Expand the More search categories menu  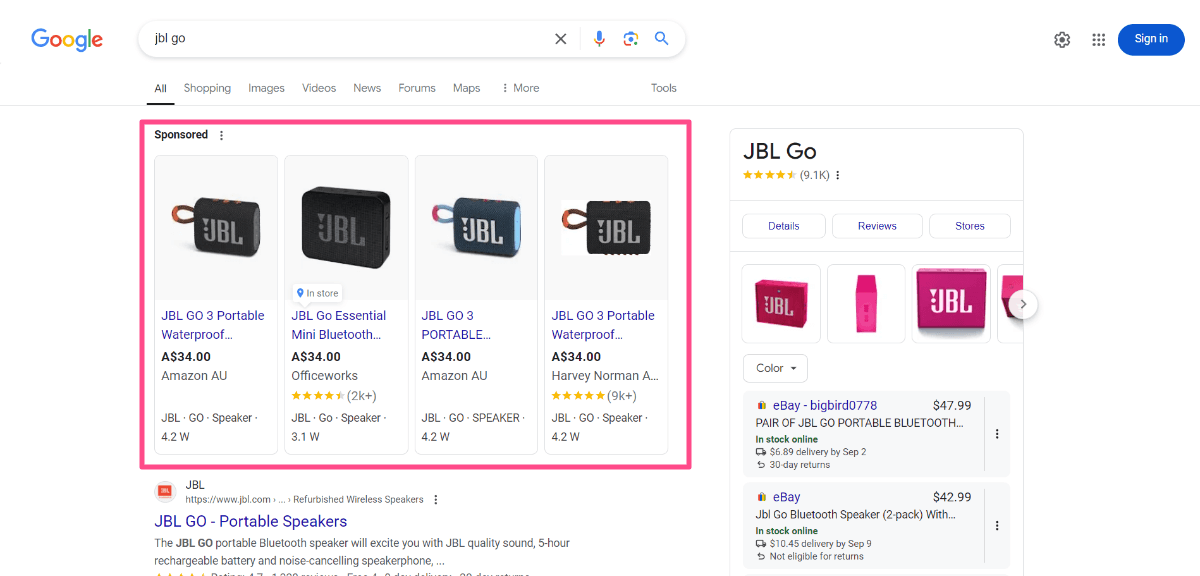(x=520, y=88)
